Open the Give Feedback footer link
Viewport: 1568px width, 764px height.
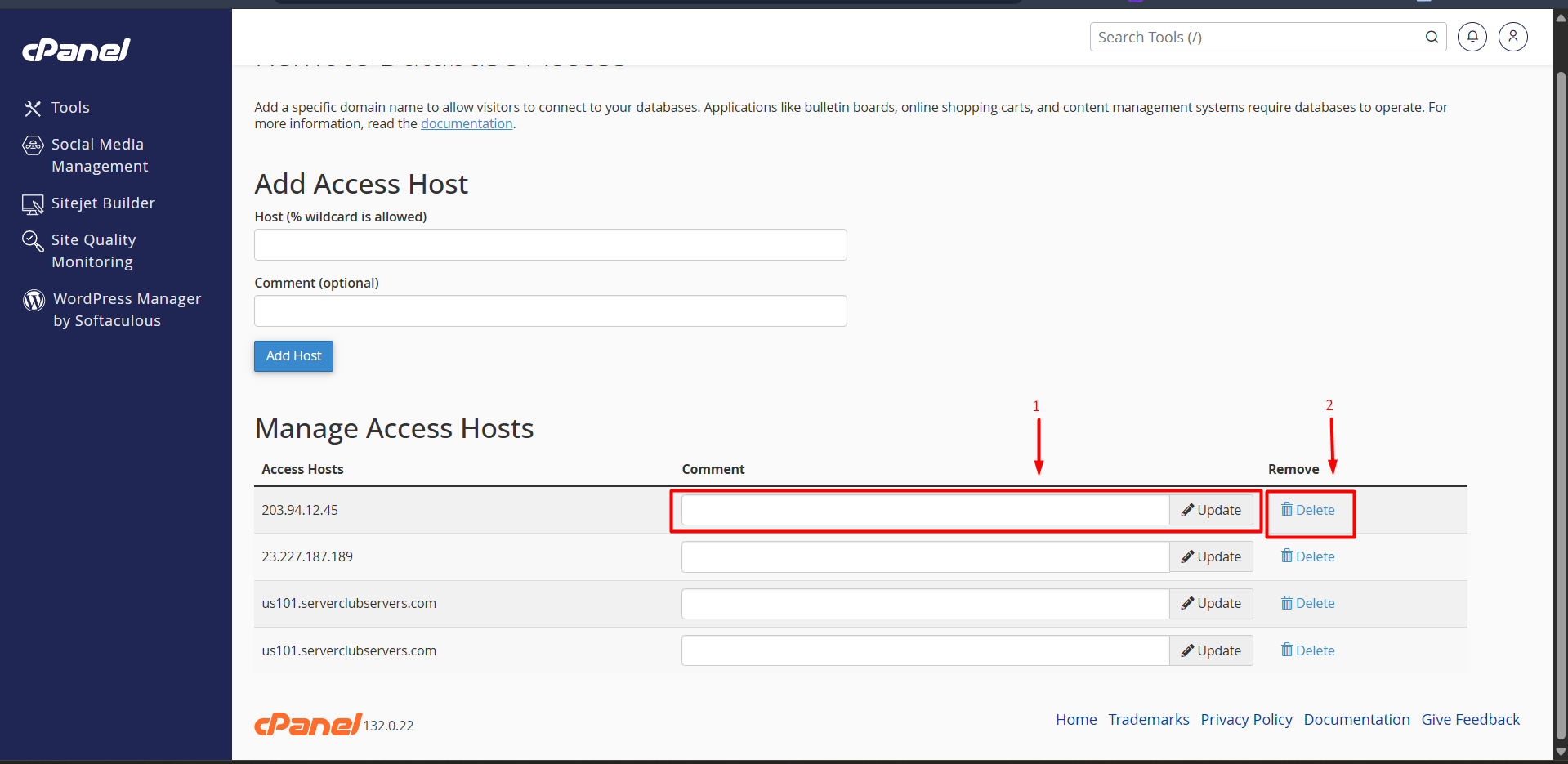1470,719
